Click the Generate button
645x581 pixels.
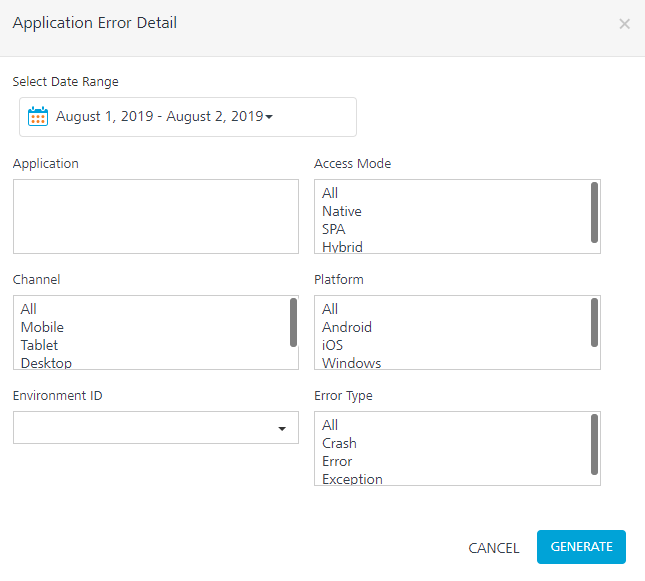pyautogui.click(x=581, y=546)
